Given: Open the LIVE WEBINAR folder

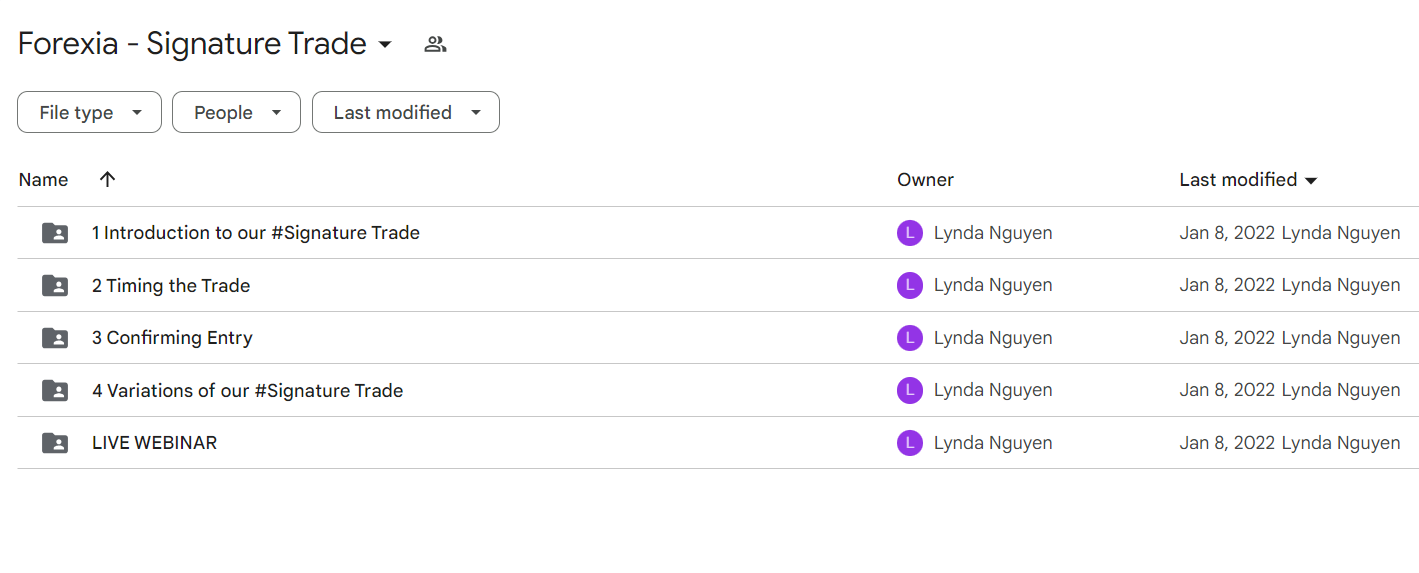Looking at the screenshot, I should pos(154,443).
